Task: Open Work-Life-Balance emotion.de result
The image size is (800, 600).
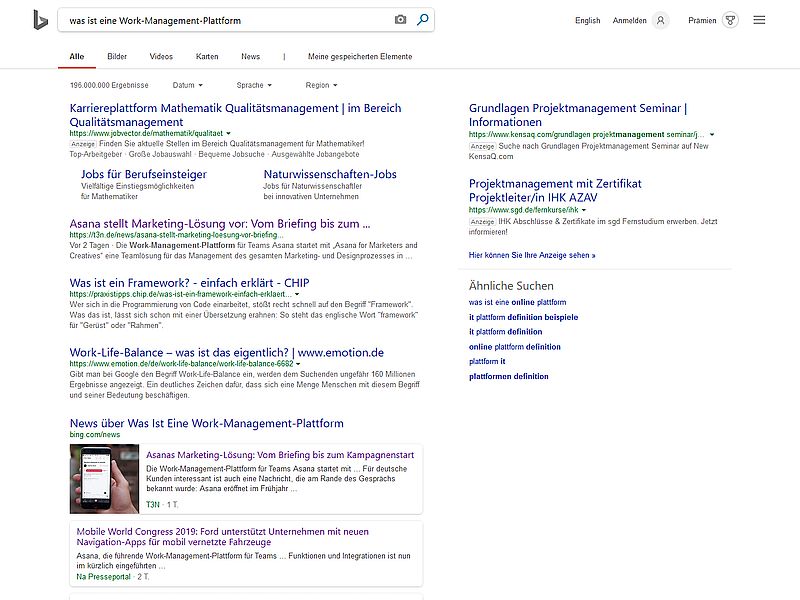Action: [x=227, y=352]
